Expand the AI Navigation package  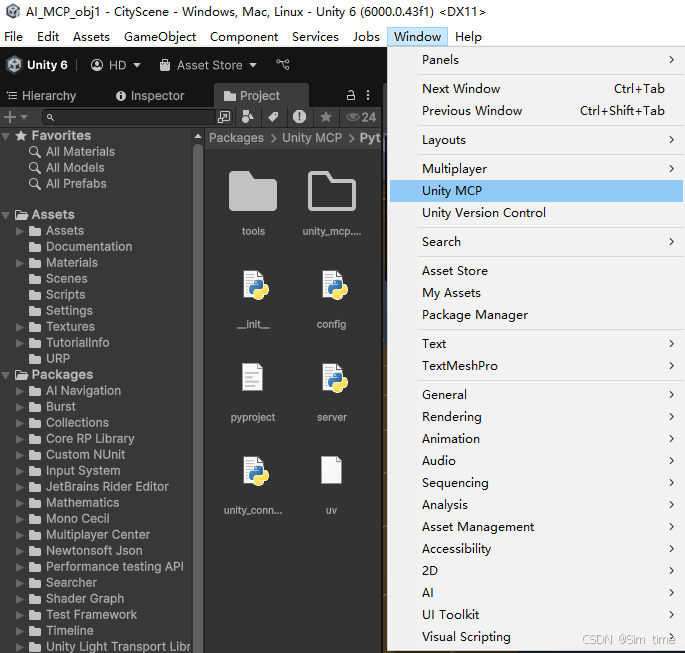[19, 391]
